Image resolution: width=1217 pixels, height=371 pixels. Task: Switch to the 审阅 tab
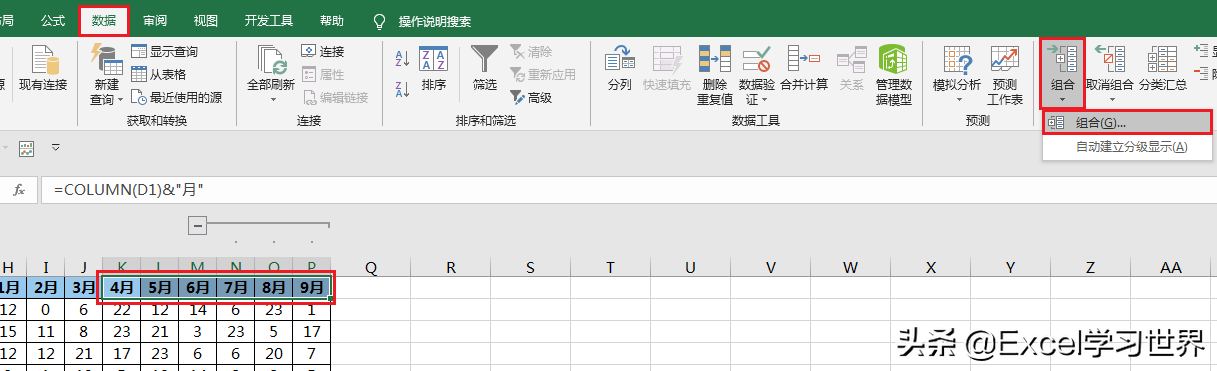[x=155, y=21]
